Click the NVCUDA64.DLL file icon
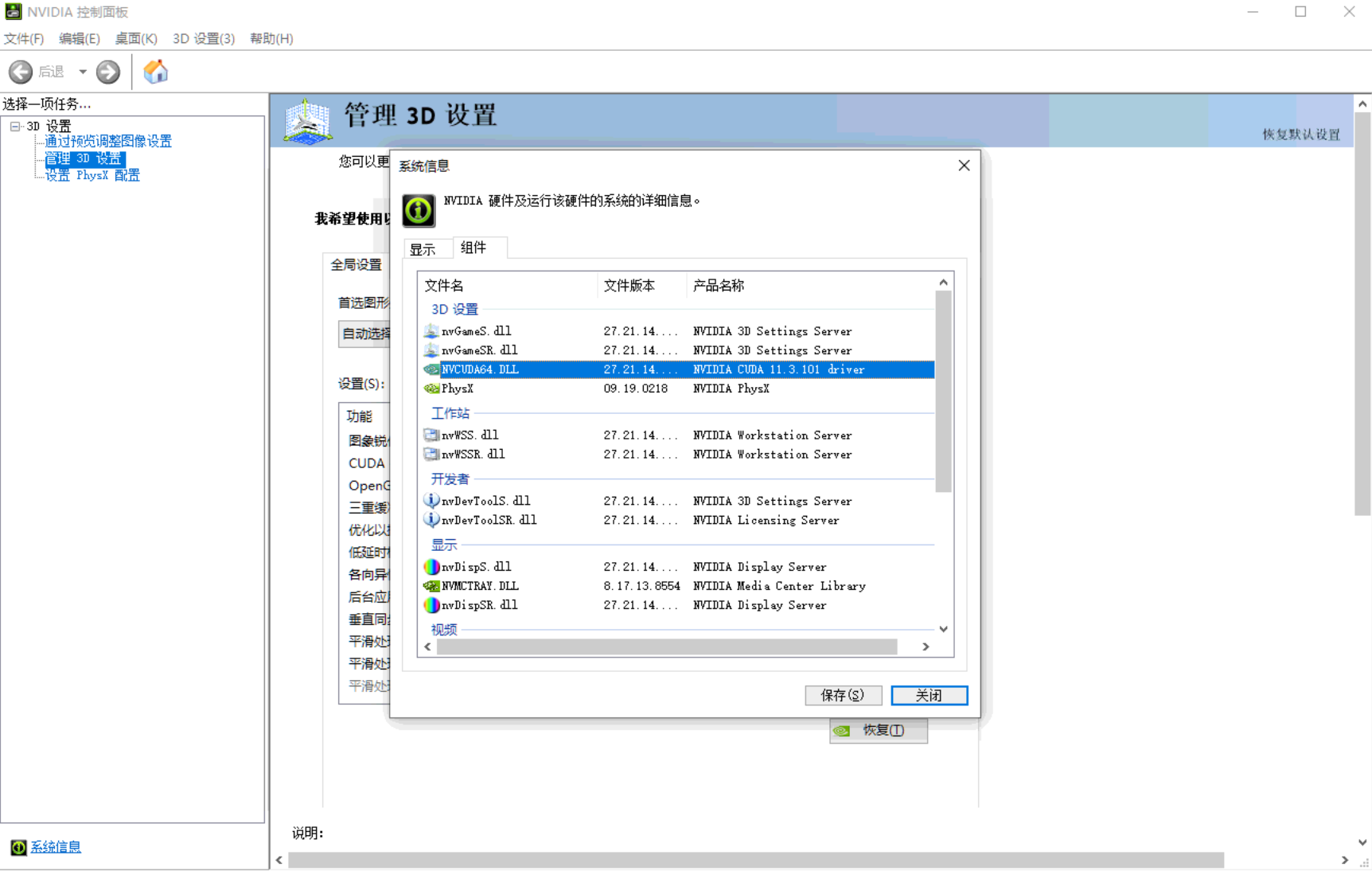The height and width of the screenshot is (871, 1372). [431, 369]
